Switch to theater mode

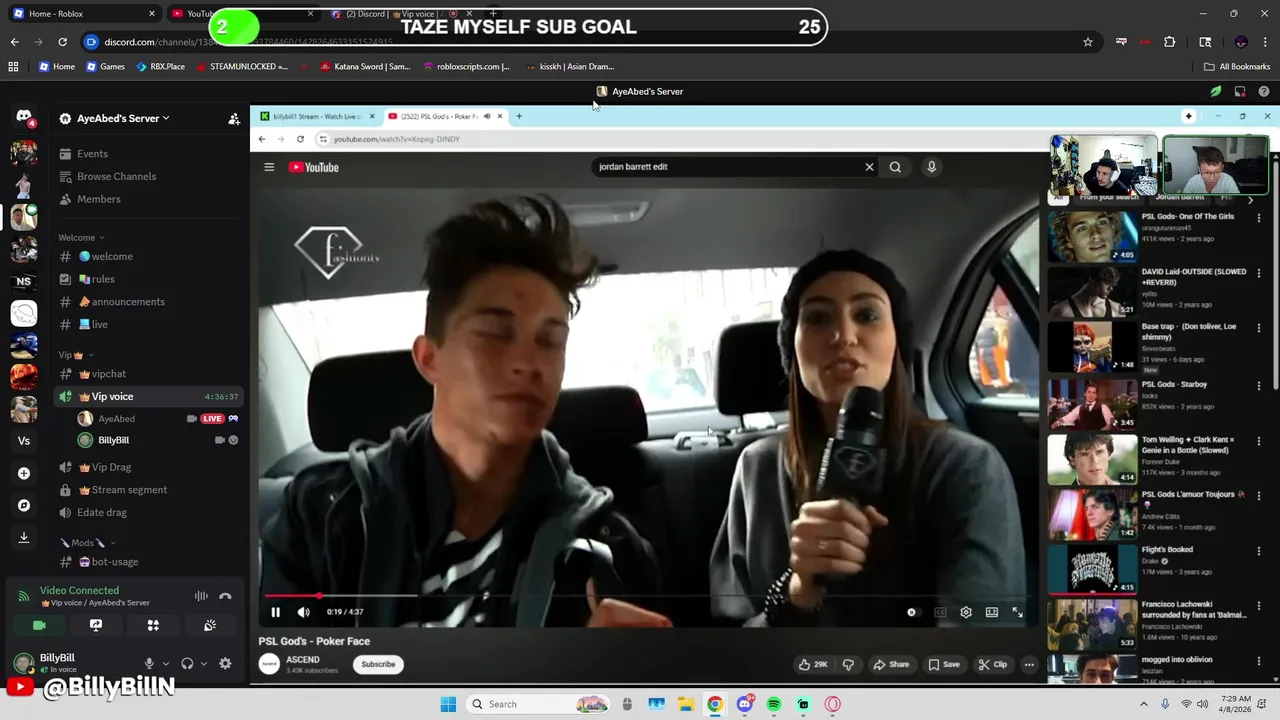point(992,612)
